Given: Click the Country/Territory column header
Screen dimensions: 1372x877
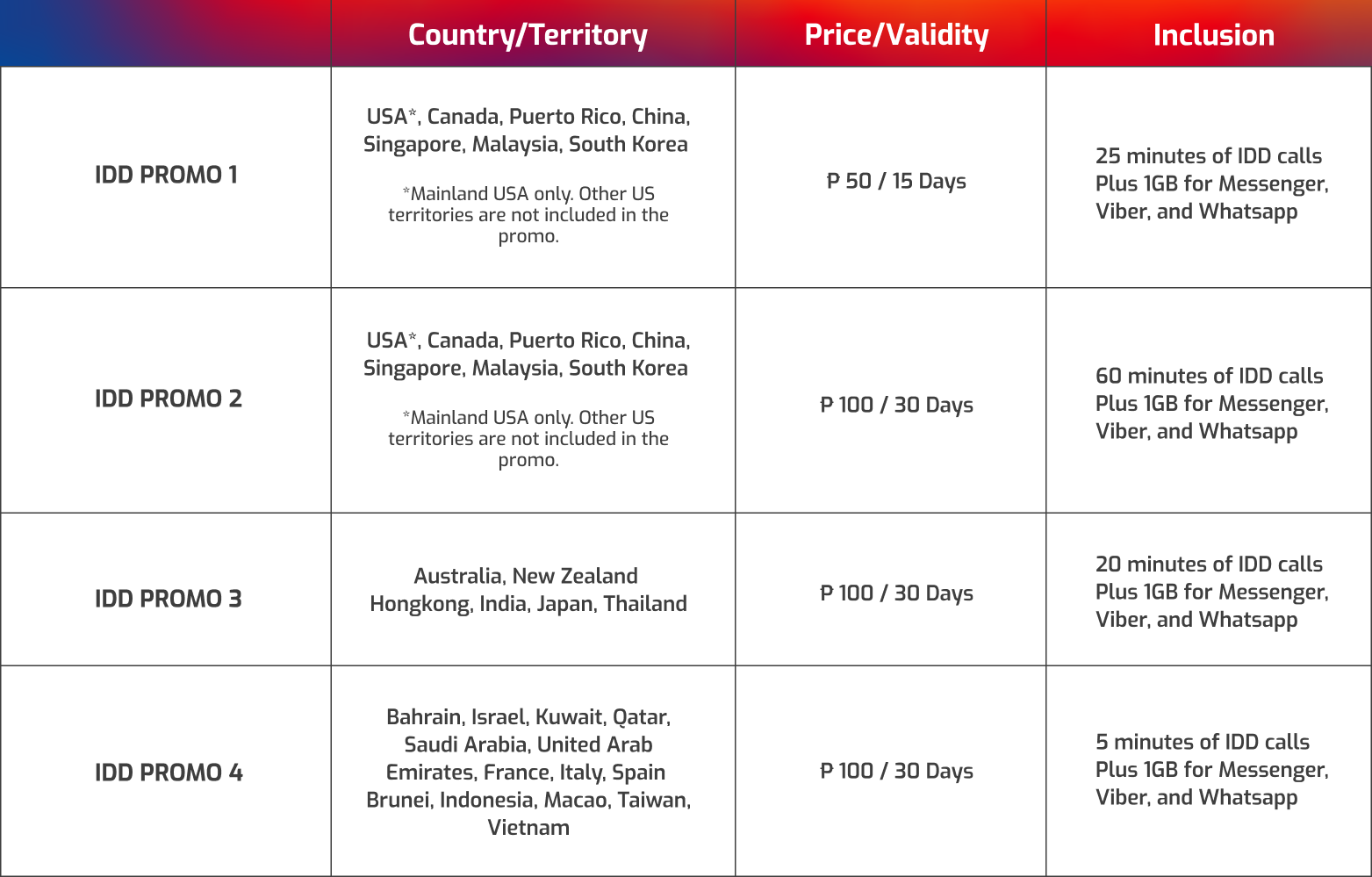Looking at the screenshot, I should point(528,35).
